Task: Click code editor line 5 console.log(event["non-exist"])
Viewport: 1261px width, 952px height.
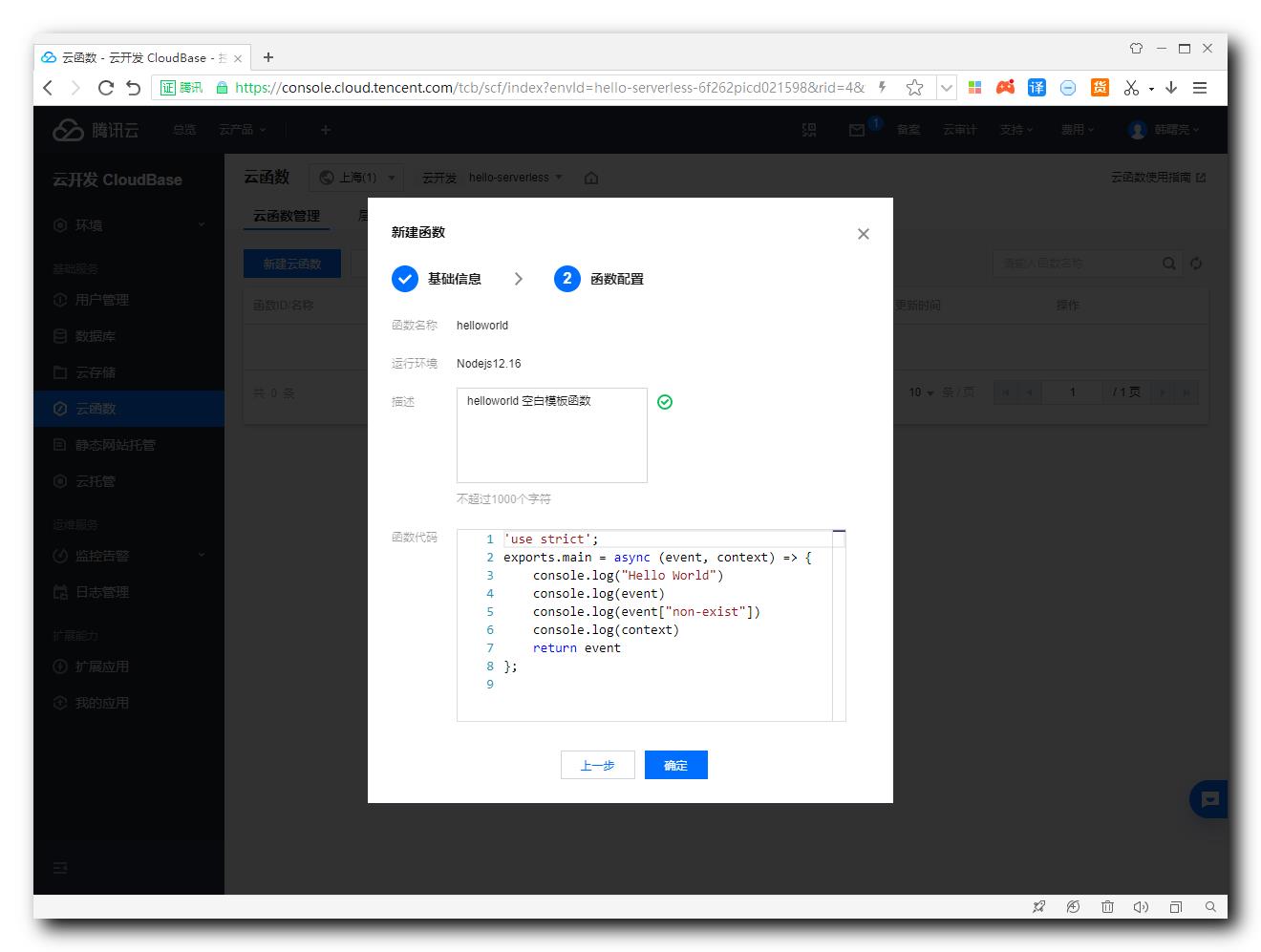Action: [x=647, y=611]
